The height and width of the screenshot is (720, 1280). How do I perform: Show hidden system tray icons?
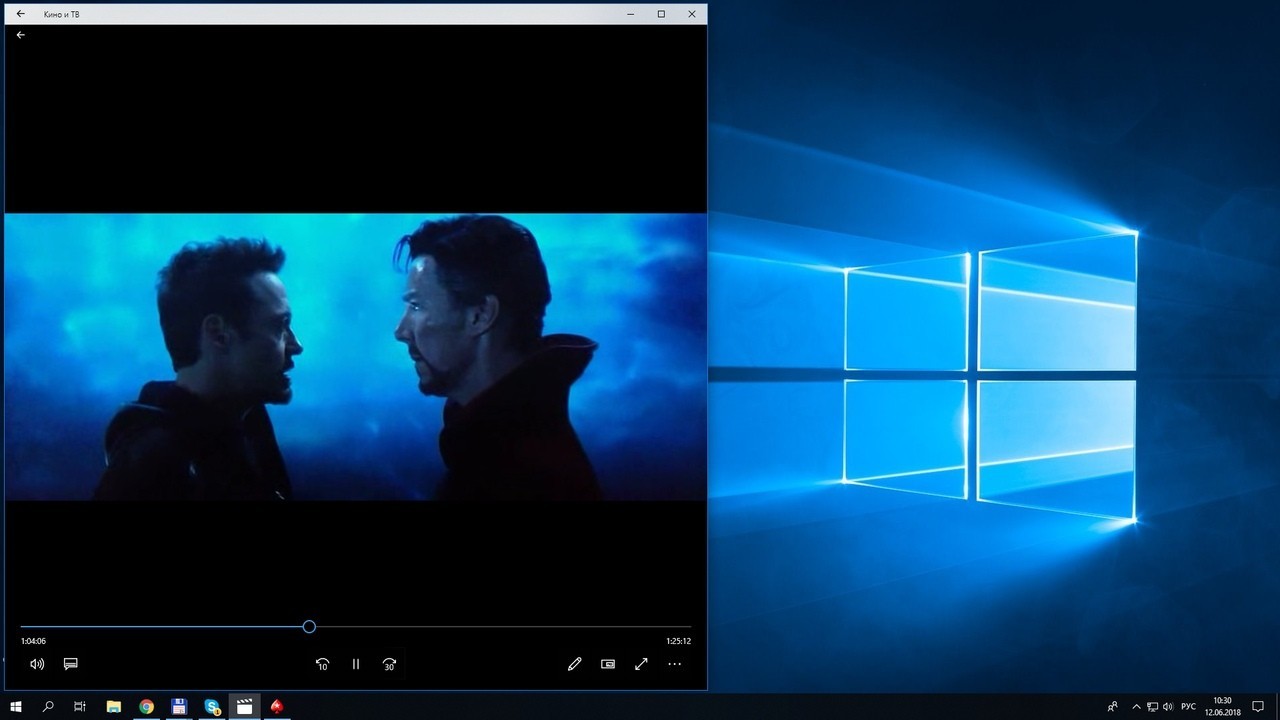1135,707
